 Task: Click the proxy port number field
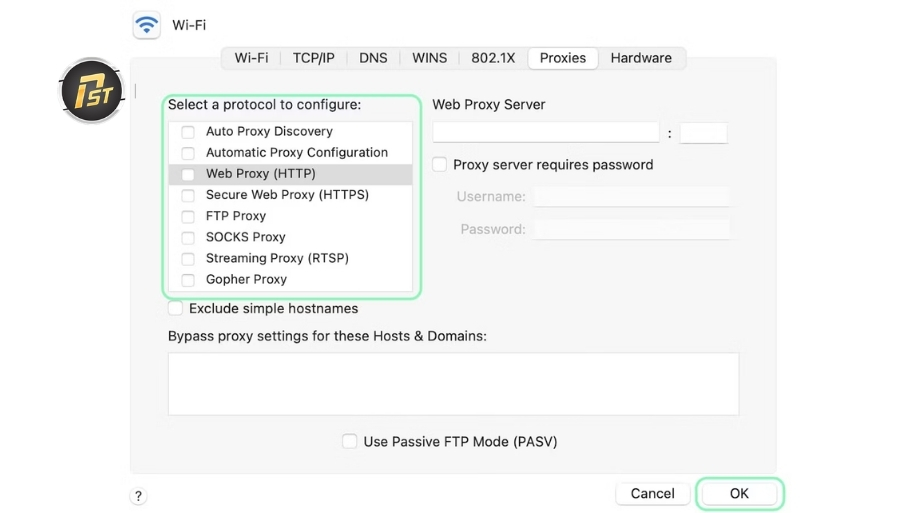tap(704, 133)
